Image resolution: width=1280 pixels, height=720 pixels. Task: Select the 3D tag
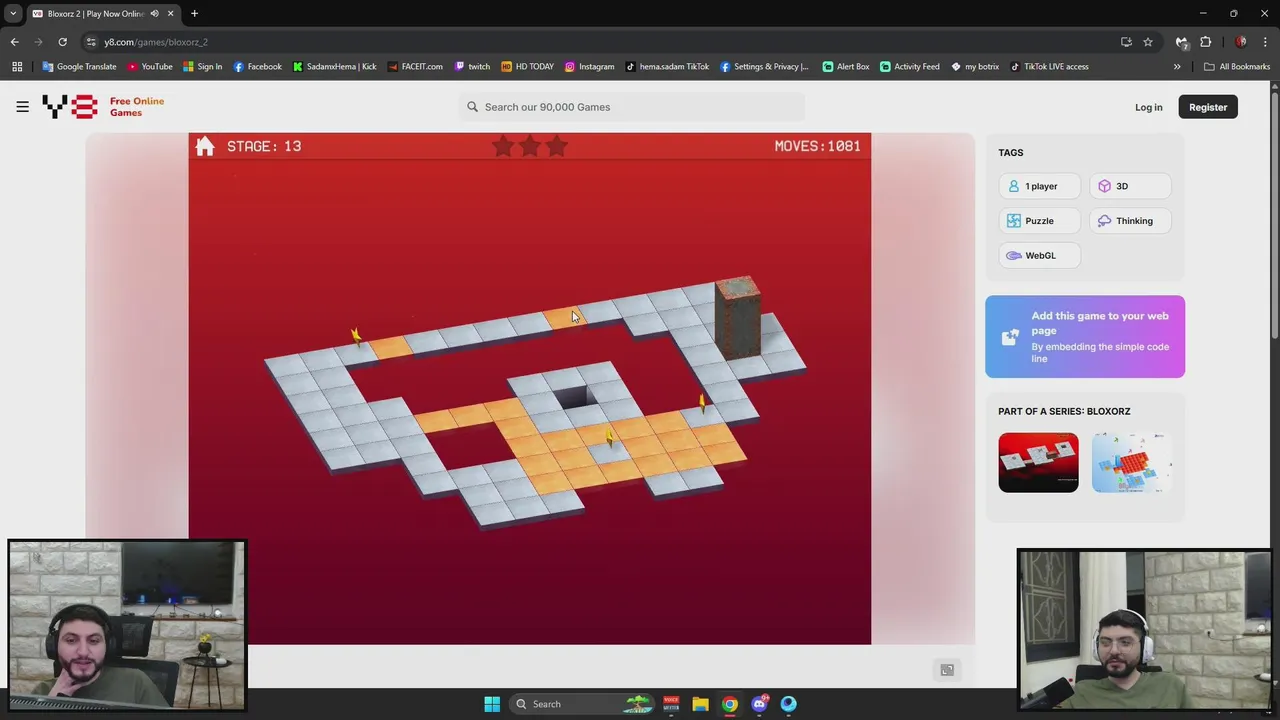pos(1129,186)
